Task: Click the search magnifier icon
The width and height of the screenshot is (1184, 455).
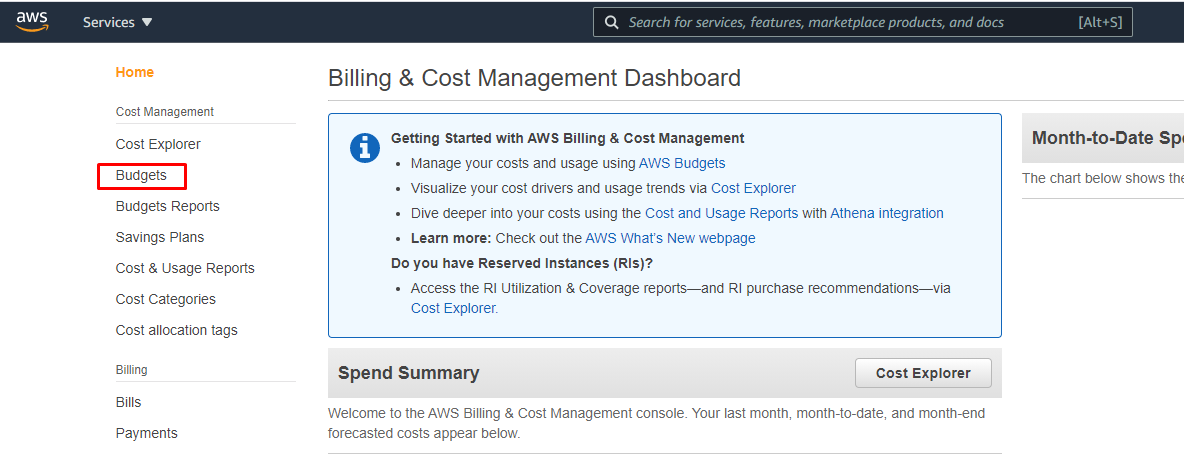Action: (612, 22)
